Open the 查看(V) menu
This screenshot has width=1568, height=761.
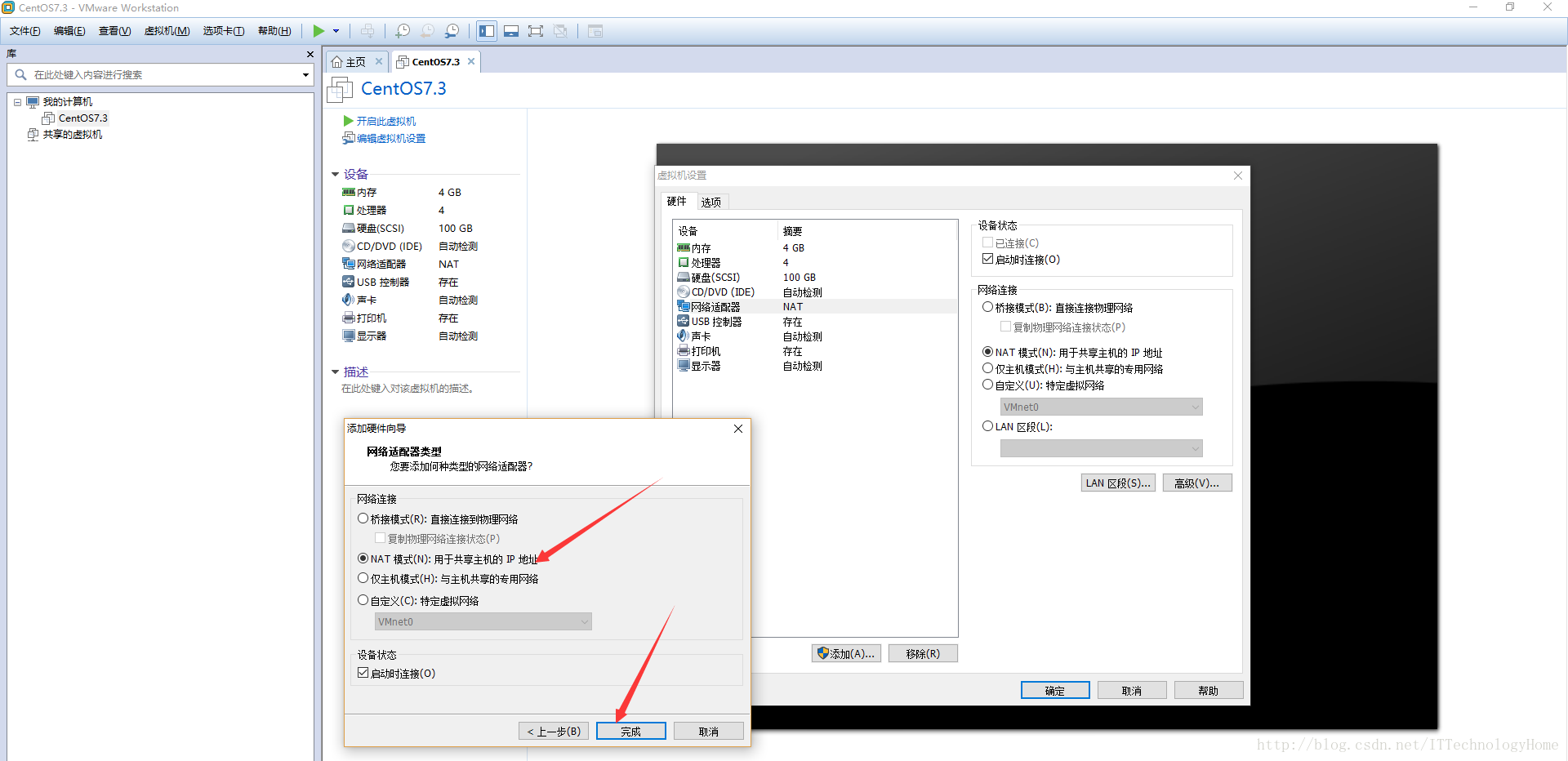tap(114, 31)
